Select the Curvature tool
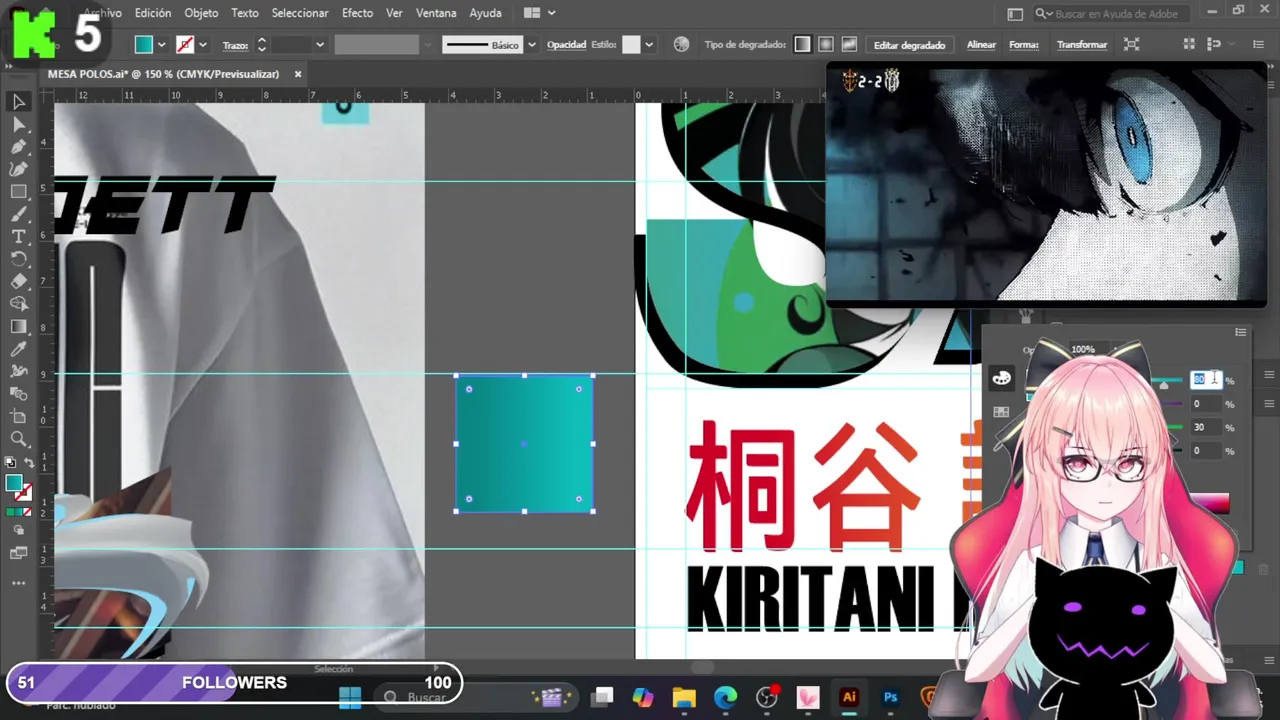This screenshot has height=720, width=1280. click(19, 169)
